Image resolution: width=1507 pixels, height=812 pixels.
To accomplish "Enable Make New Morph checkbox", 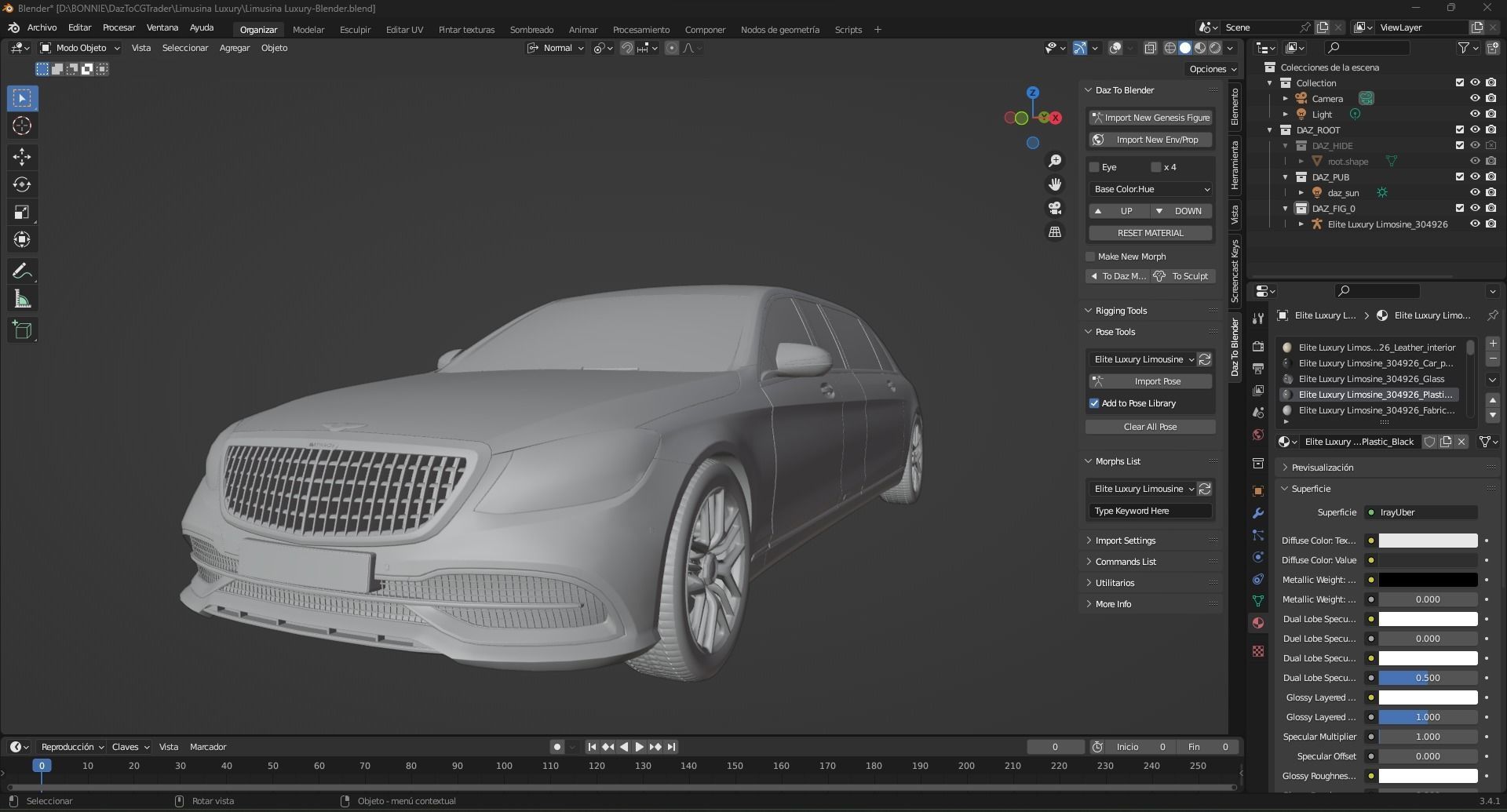I will [x=1090, y=257].
